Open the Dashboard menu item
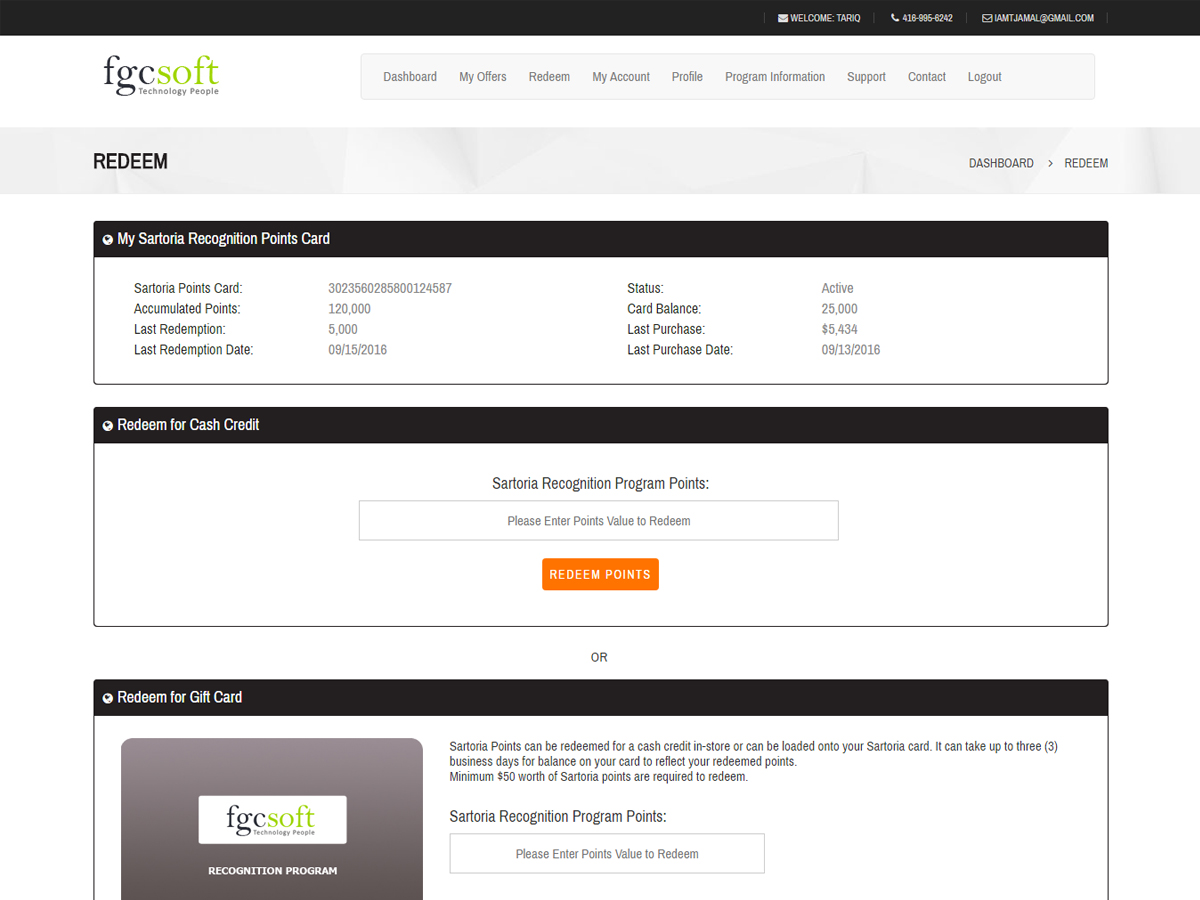Viewport: 1200px width, 900px height. click(x=410, y=77)
